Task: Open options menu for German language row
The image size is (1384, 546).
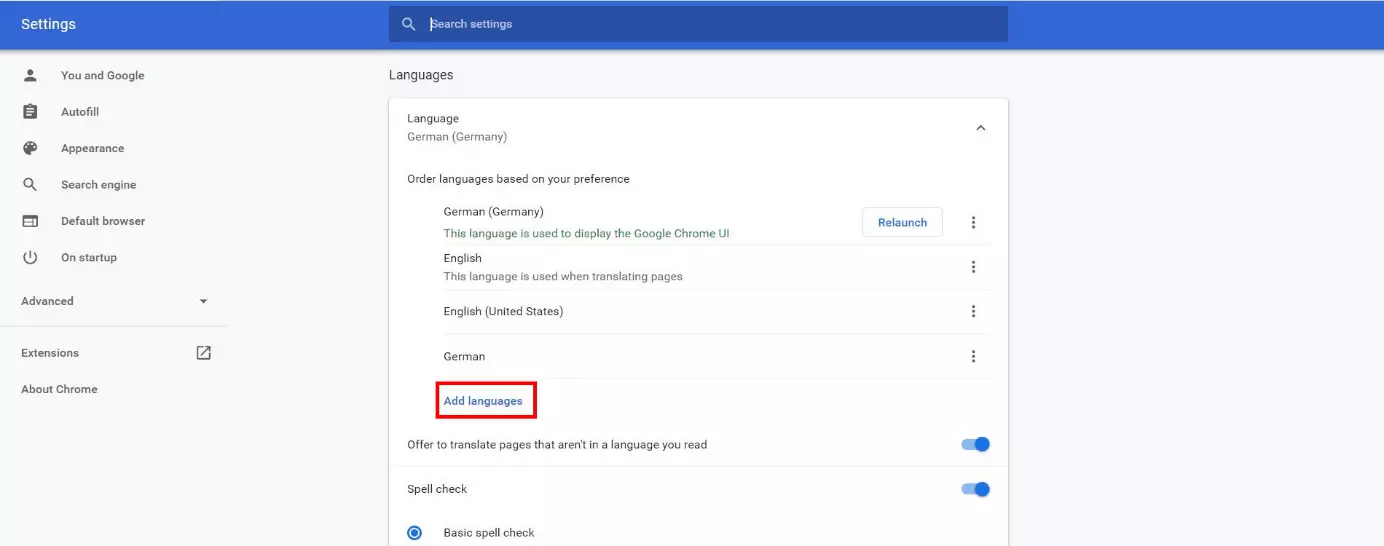Action: [973, 357]
